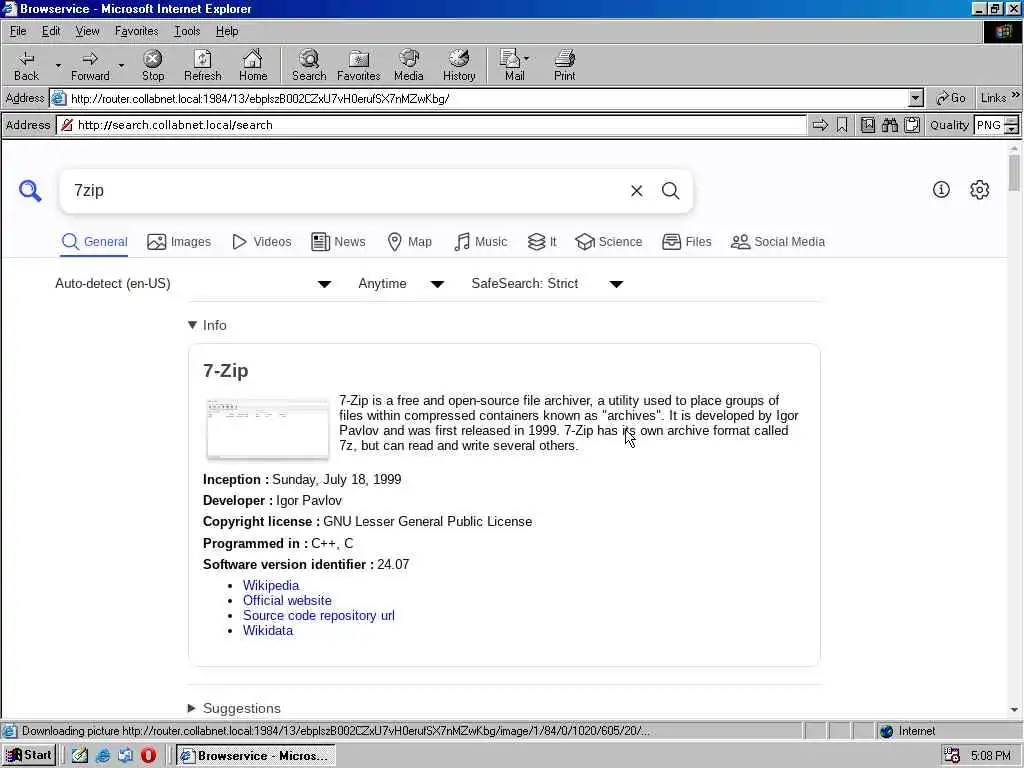Image resolution: width=1024 pixels, height=768 pixels.
Task: Switch to the Music tab
Action: click(481, 242)
